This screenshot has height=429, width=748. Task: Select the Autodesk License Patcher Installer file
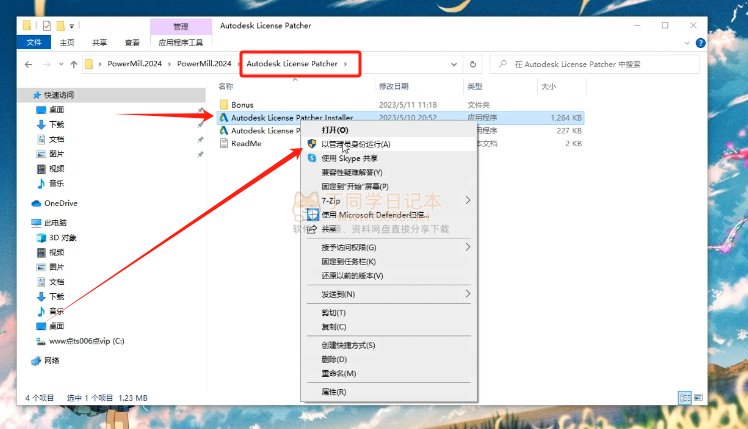(292, 117)
